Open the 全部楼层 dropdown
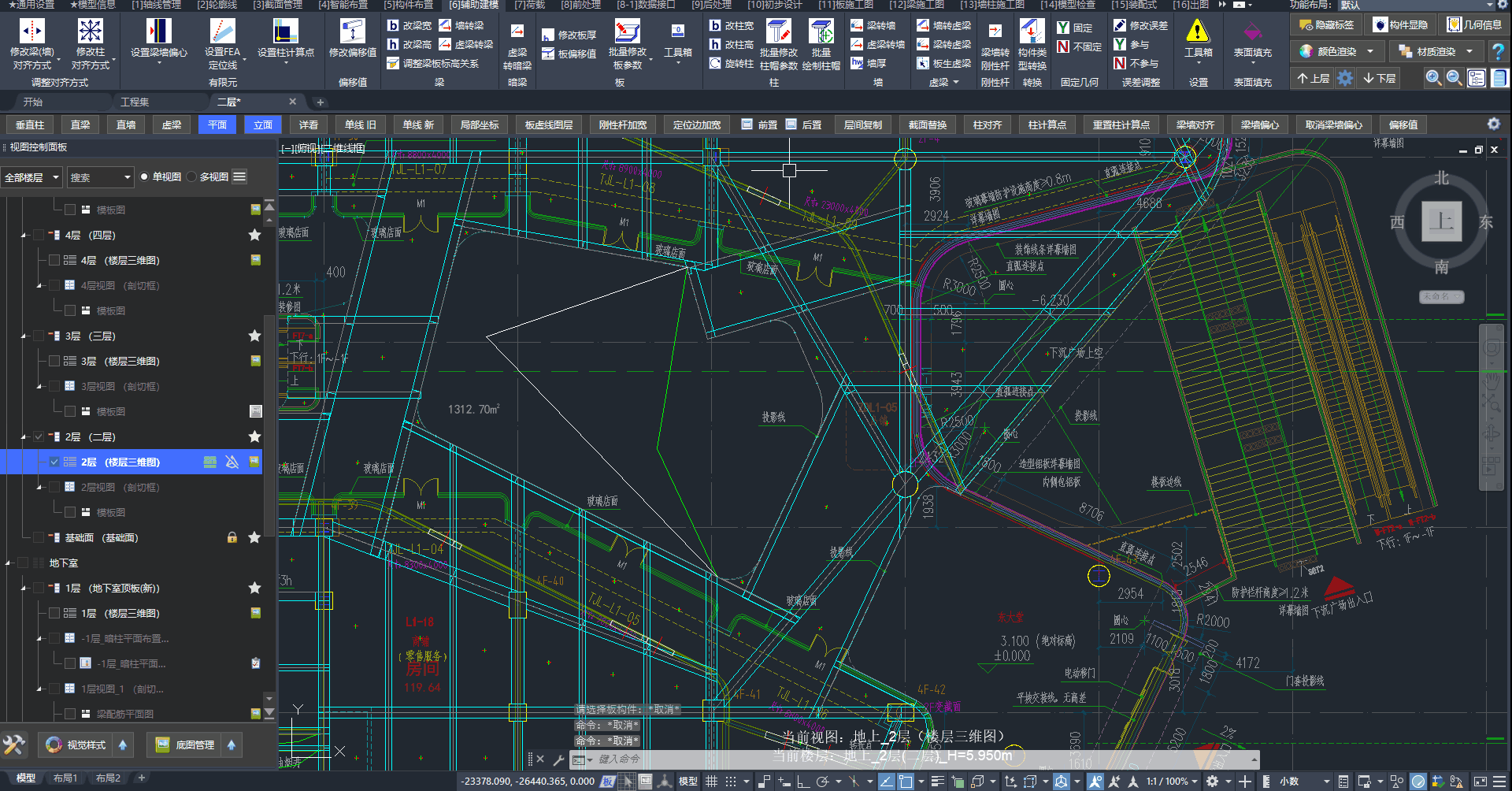 pyautogui.click(x=32, y=177)
